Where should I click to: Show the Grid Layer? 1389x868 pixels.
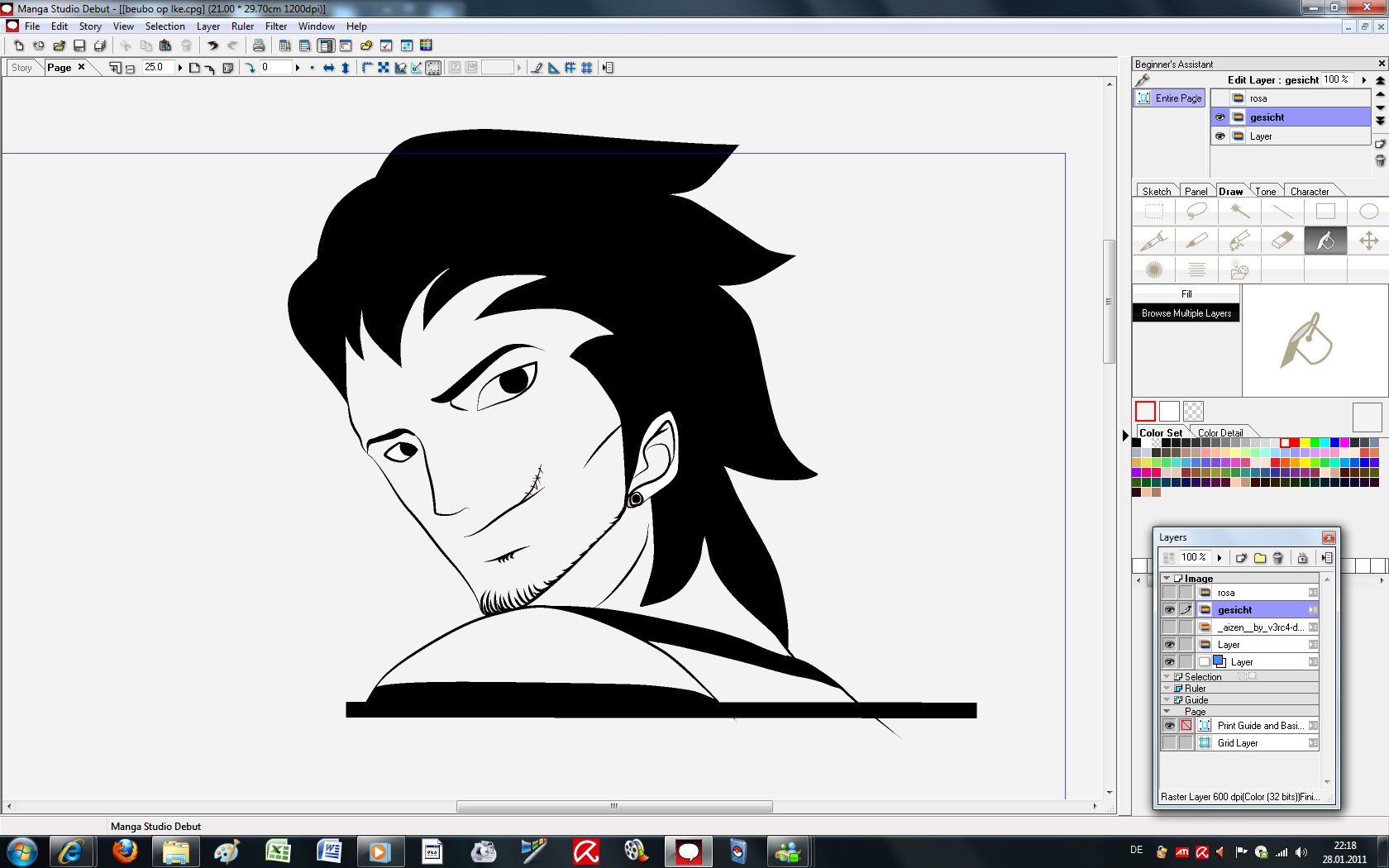click(1169, 743)
